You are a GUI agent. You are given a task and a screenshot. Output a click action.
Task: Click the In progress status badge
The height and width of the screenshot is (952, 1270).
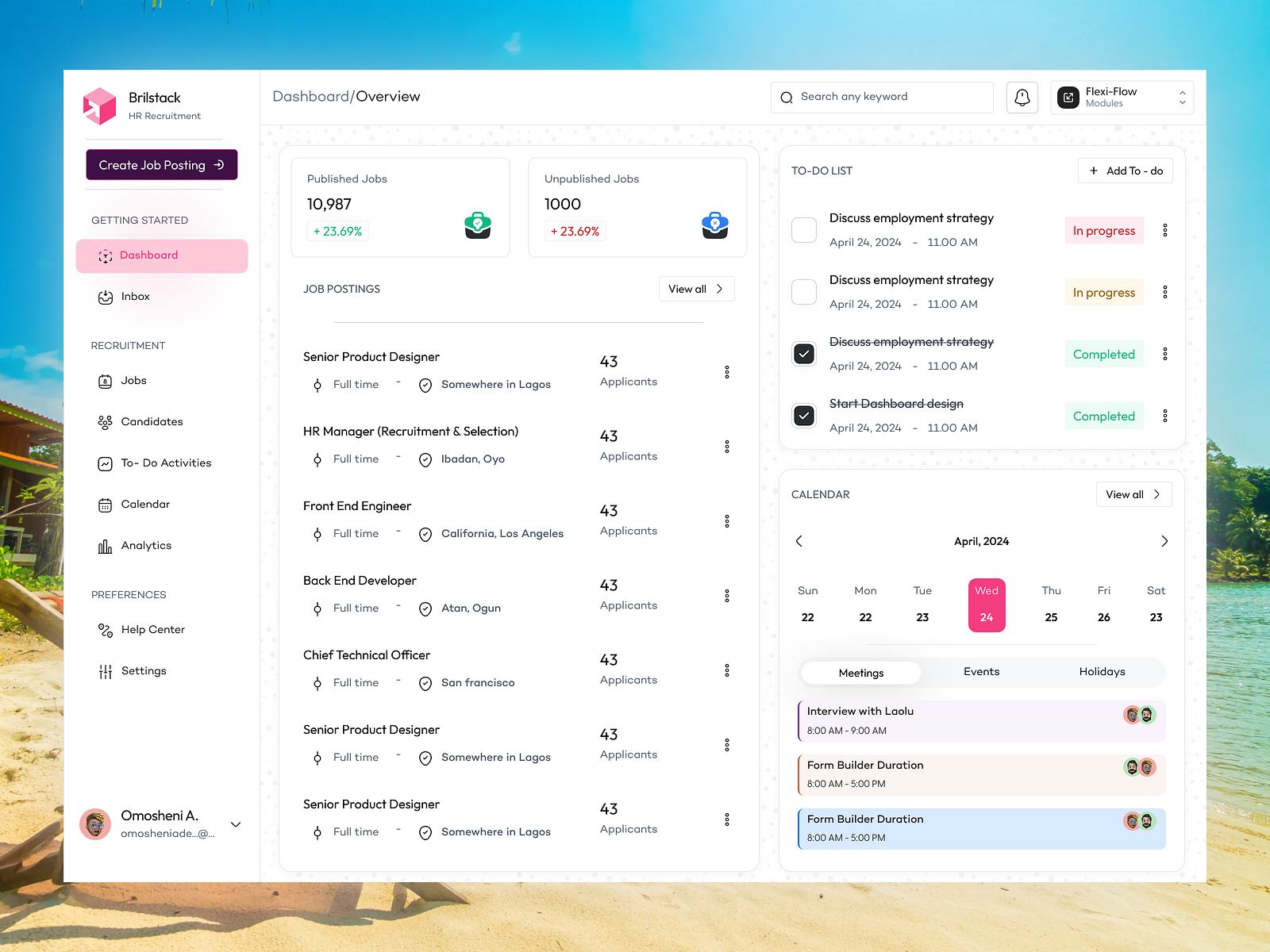point(1103,230)
